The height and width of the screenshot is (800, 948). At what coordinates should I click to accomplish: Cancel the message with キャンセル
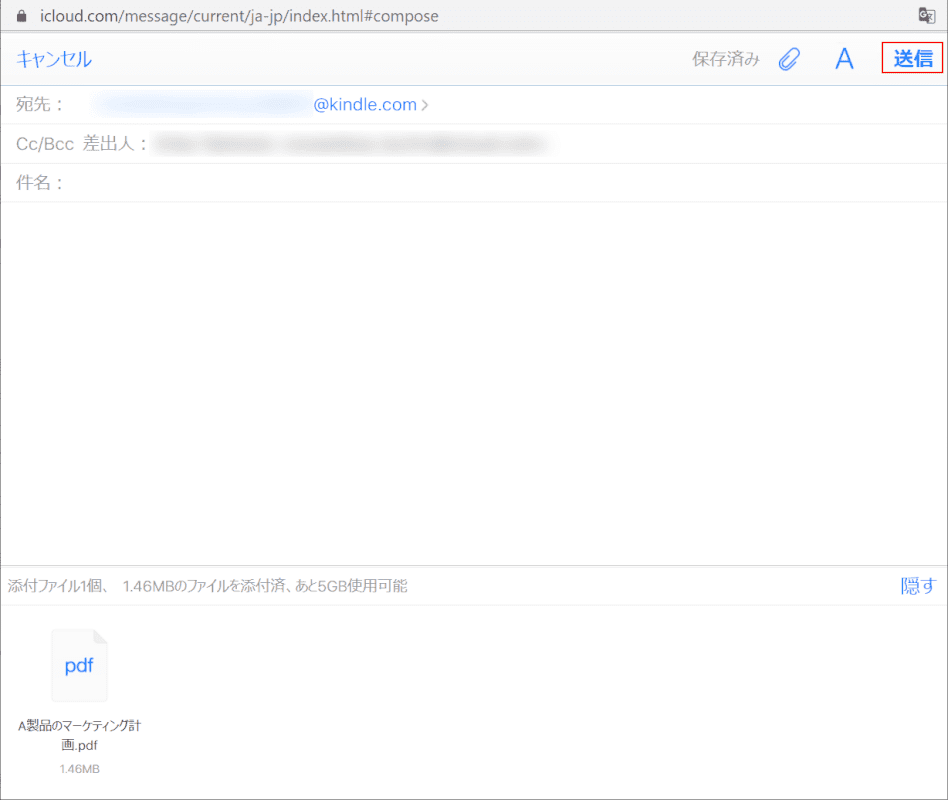54,59
